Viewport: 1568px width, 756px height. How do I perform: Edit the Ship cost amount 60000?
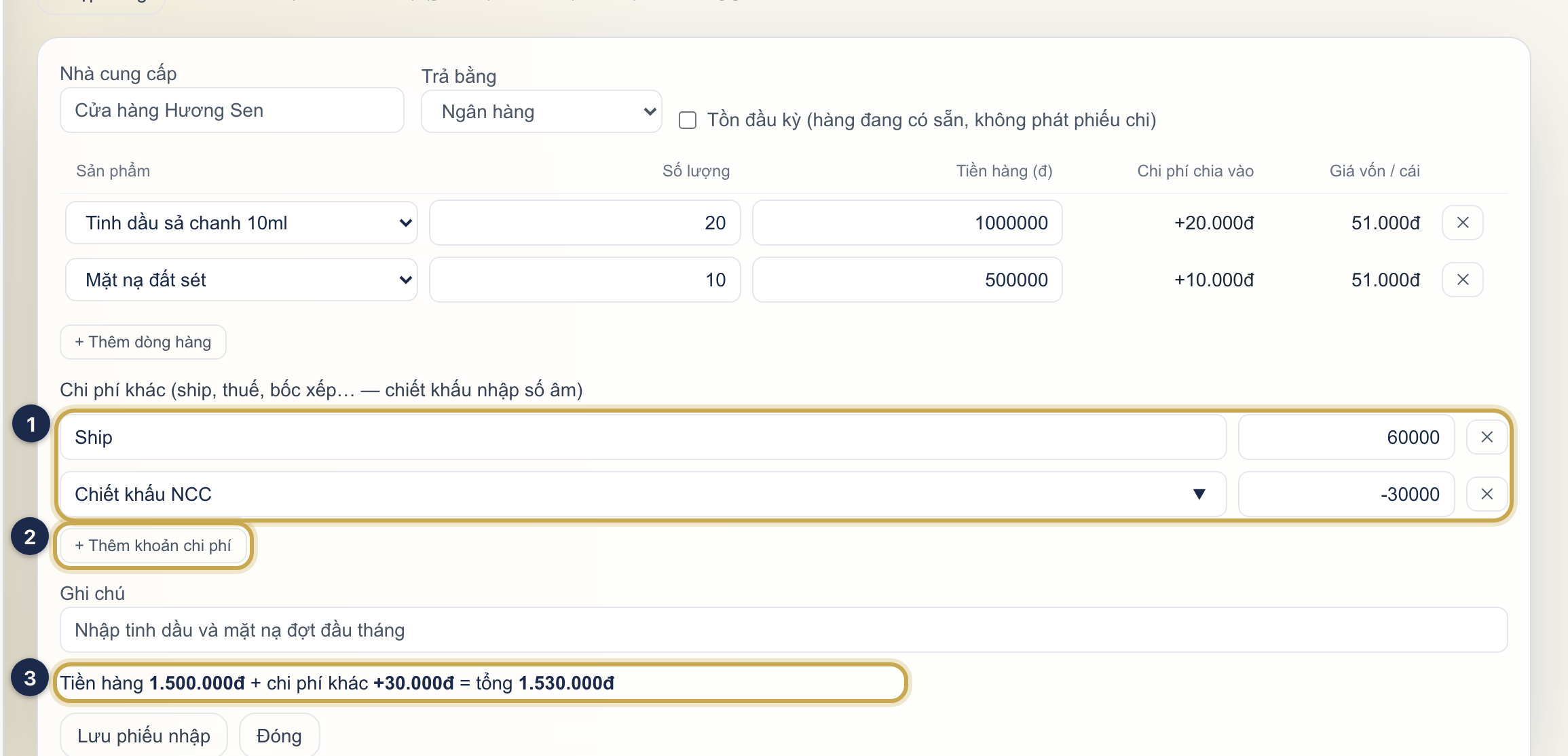point(1347,437)
